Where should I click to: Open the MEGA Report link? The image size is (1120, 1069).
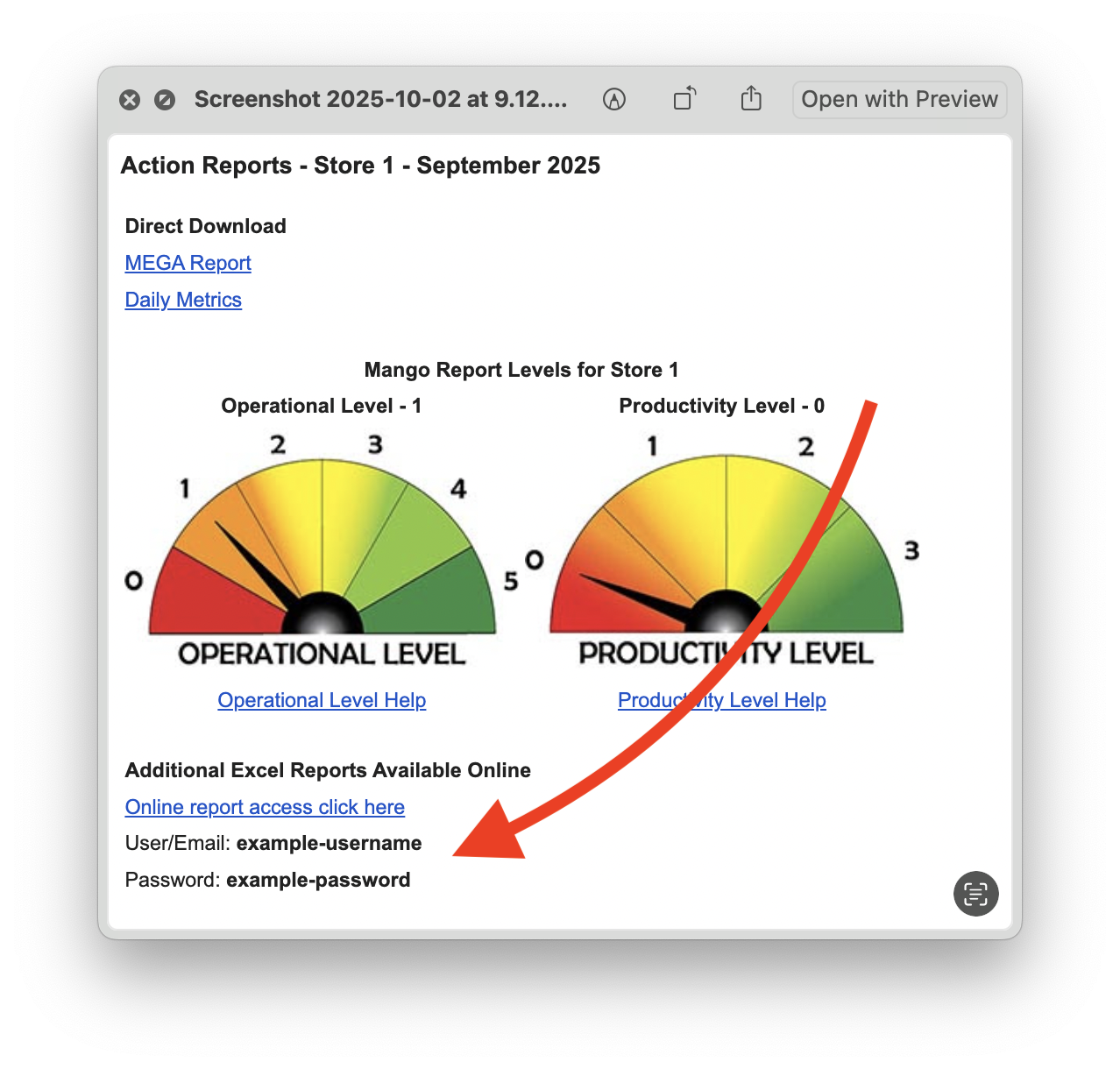(x=188, y=263)
